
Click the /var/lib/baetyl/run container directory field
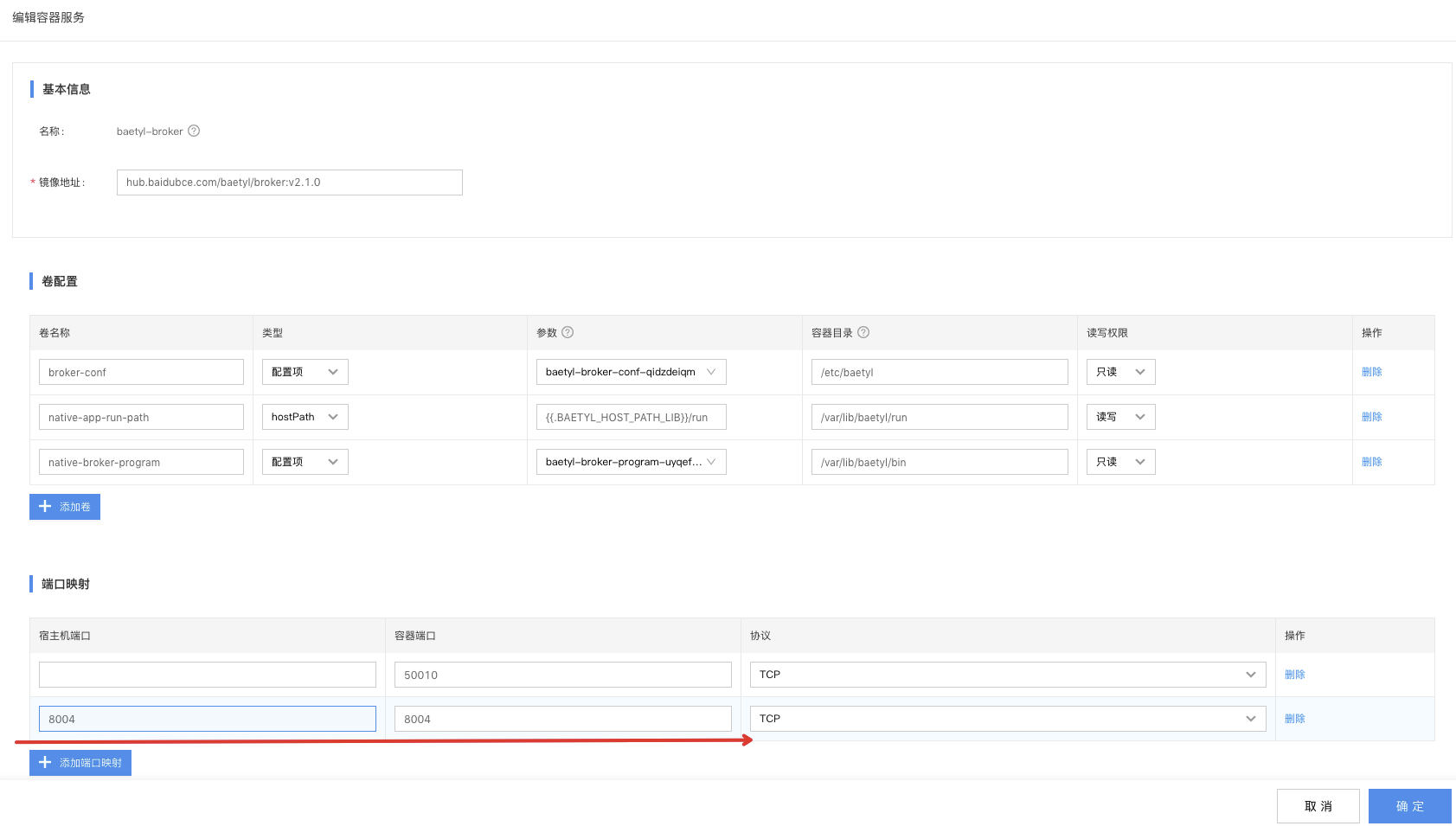tap(940, 417)
